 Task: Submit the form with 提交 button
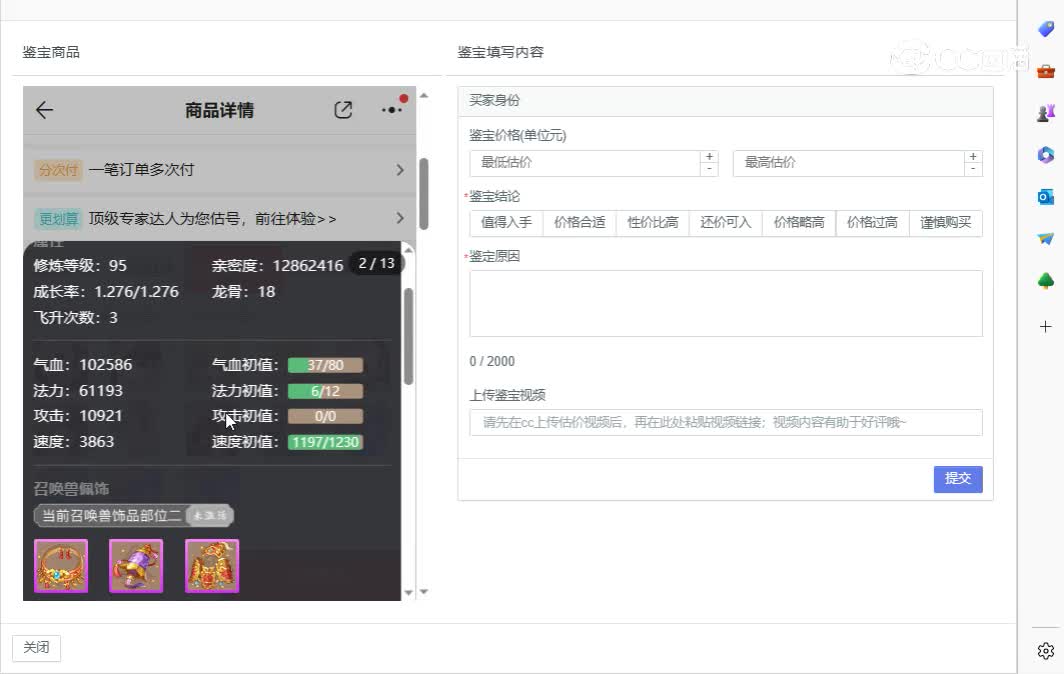coord(958,479)
